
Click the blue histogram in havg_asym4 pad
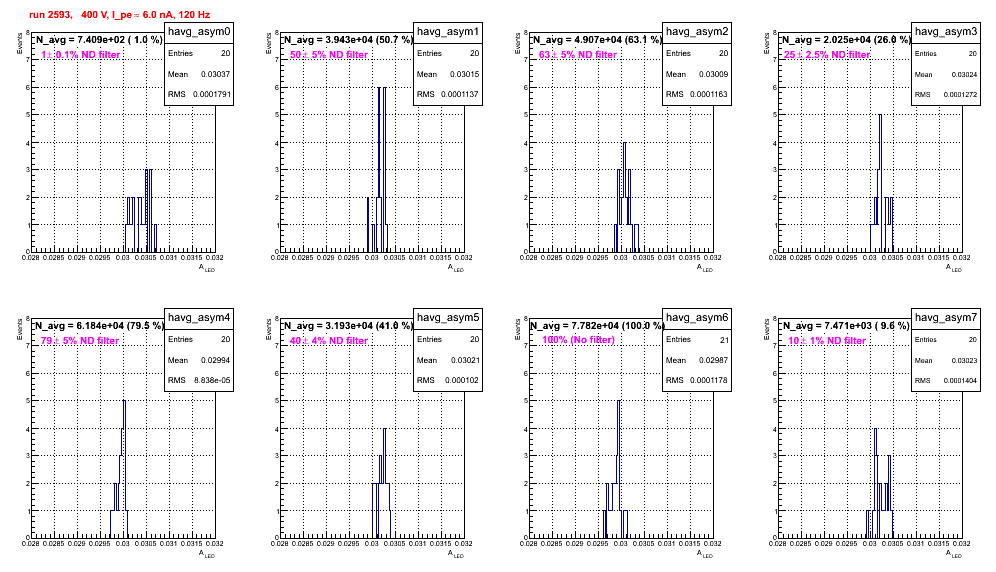tap(119, 469)
